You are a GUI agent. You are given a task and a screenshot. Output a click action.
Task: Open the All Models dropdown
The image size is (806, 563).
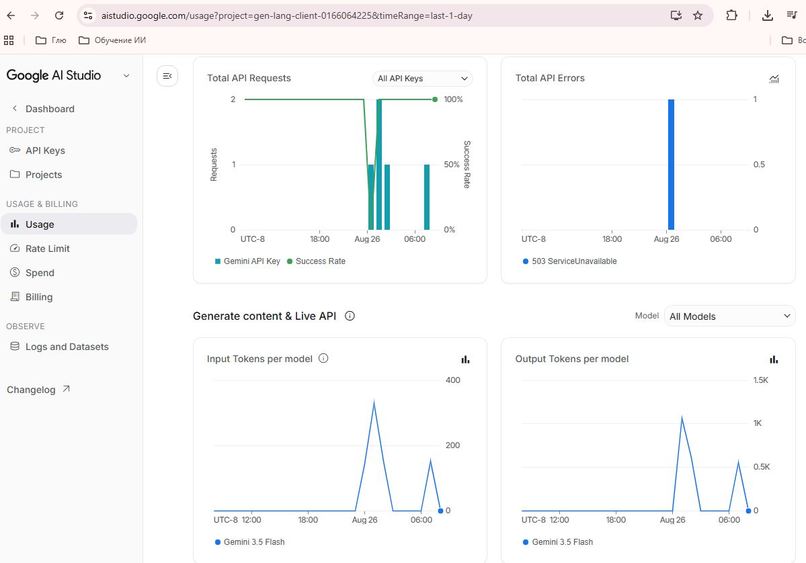(729, 316)
